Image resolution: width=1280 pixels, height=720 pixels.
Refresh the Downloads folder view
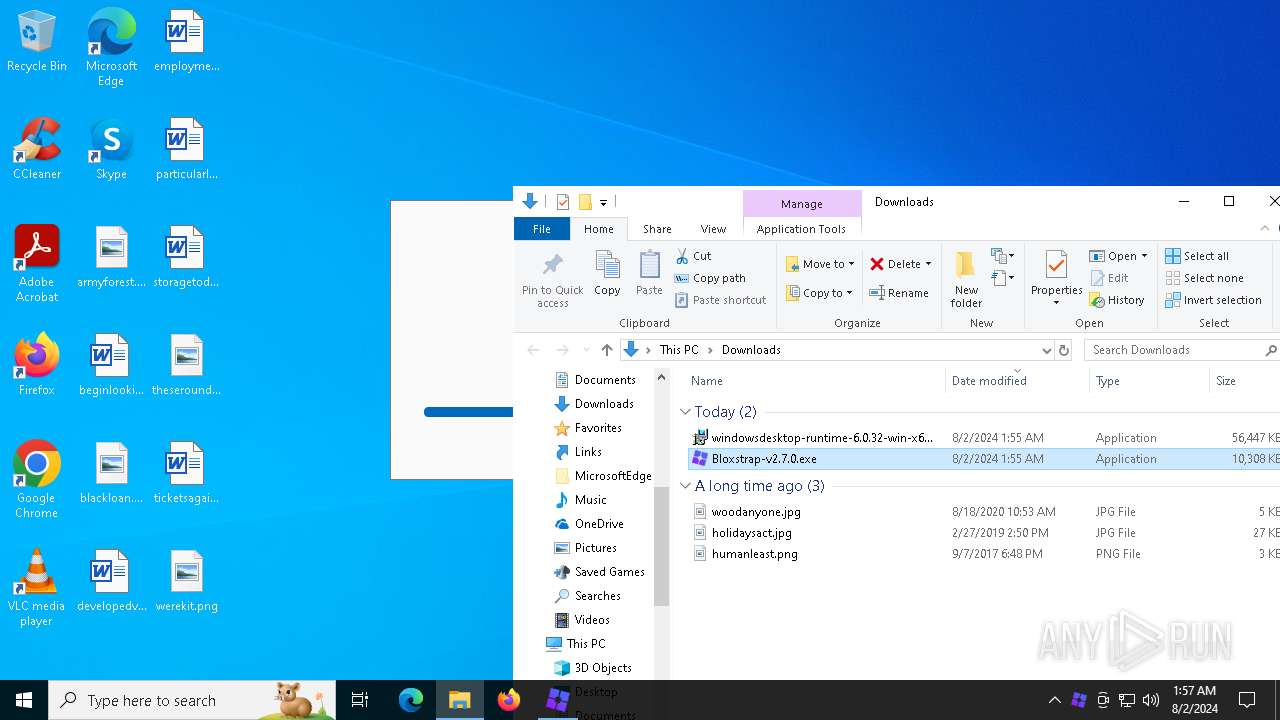1064,350
